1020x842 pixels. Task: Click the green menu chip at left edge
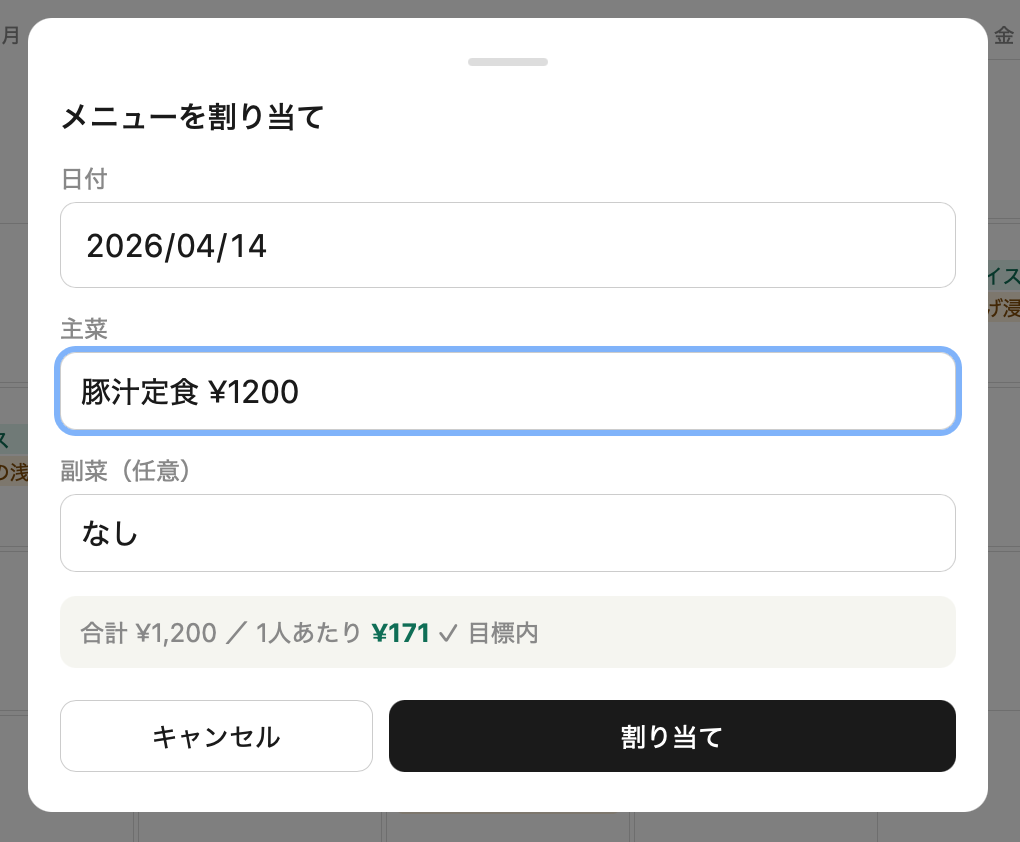pos(6,438)
